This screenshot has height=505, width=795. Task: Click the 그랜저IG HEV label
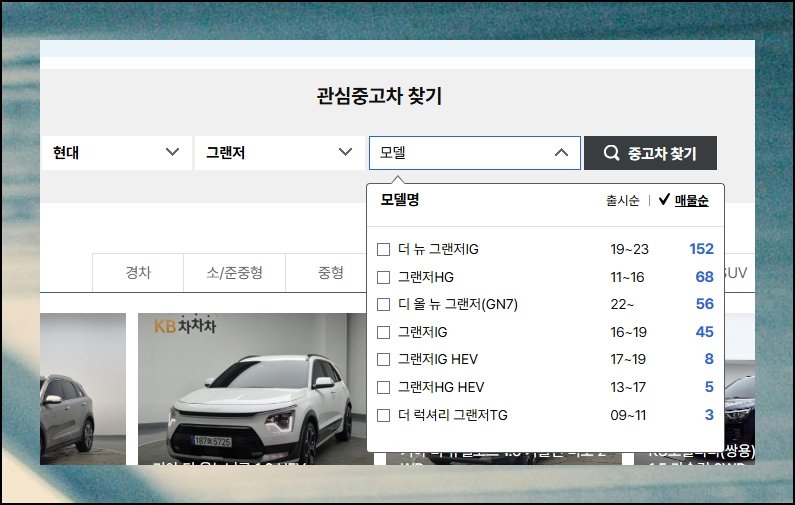[x=438, y=359]
